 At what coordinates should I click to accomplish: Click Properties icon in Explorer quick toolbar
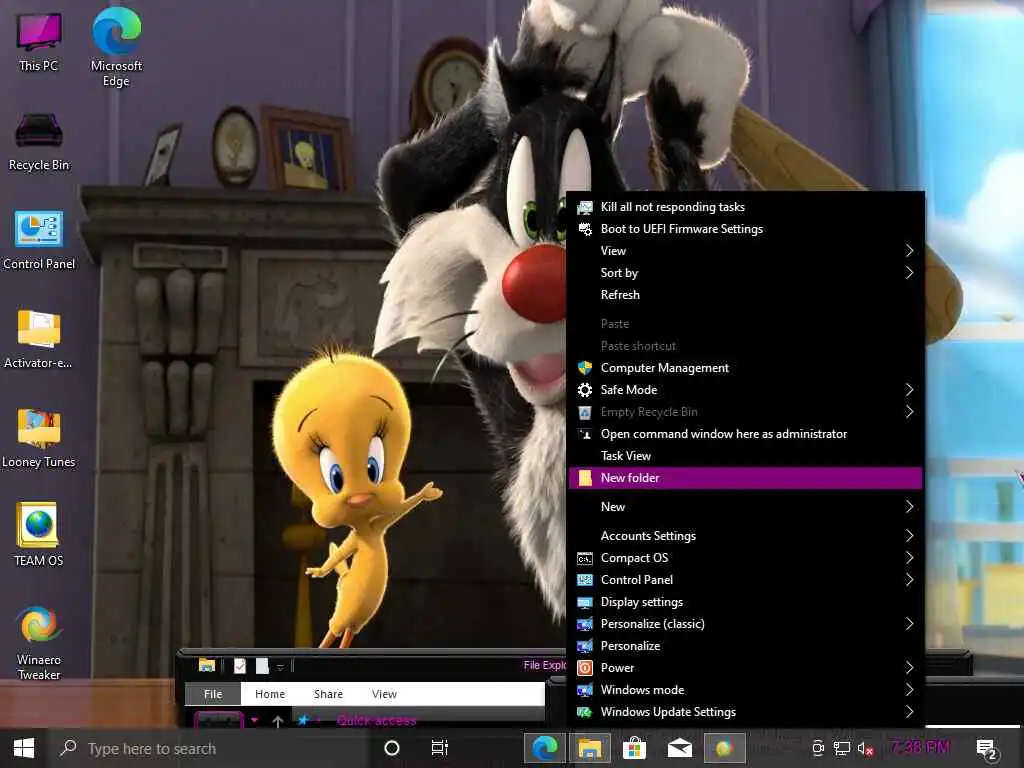click(240, 666)
